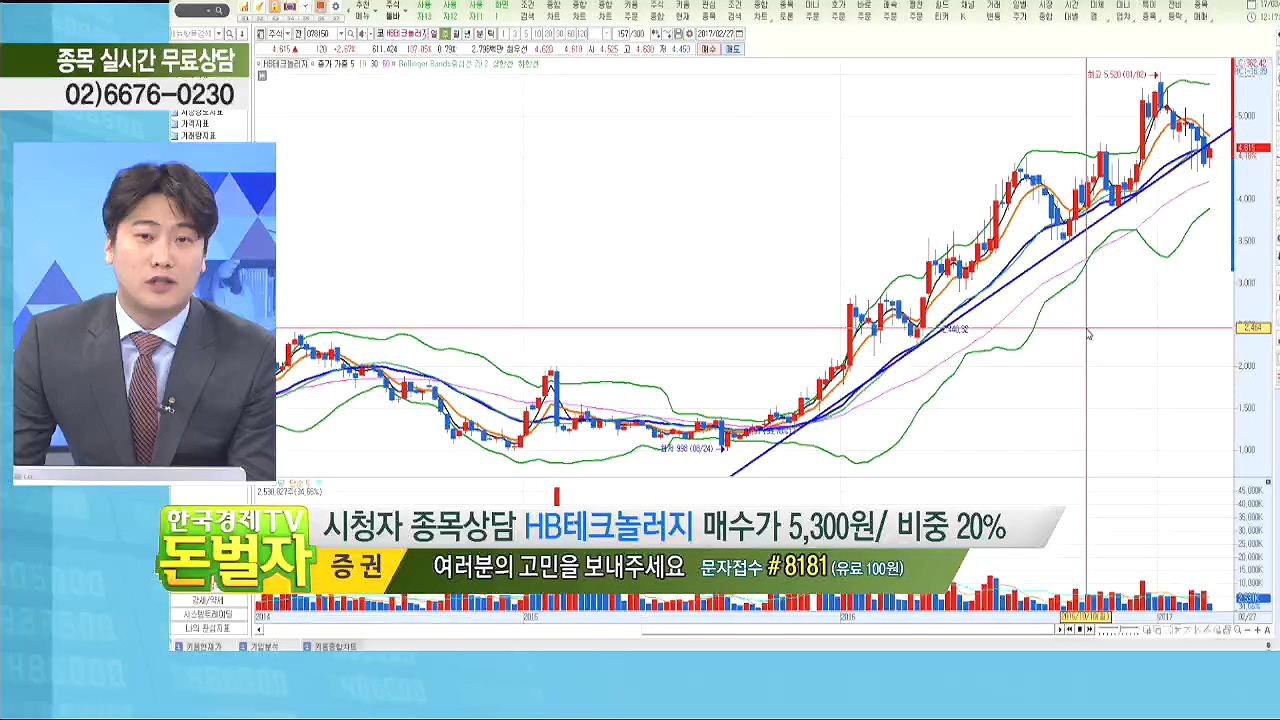
Task: Click the stock code search magnifier icon
Action: tap(349, 34)
